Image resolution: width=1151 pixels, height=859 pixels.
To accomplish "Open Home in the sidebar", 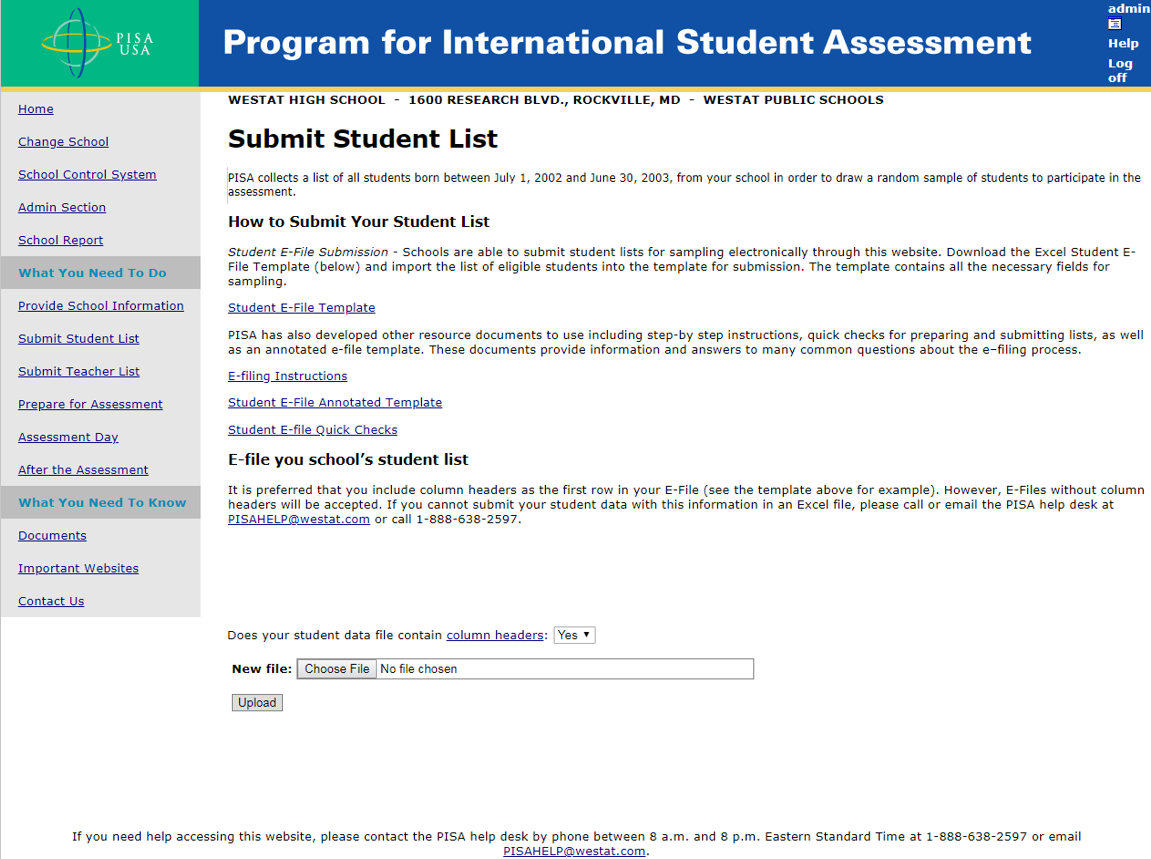I will pos(36,109).
